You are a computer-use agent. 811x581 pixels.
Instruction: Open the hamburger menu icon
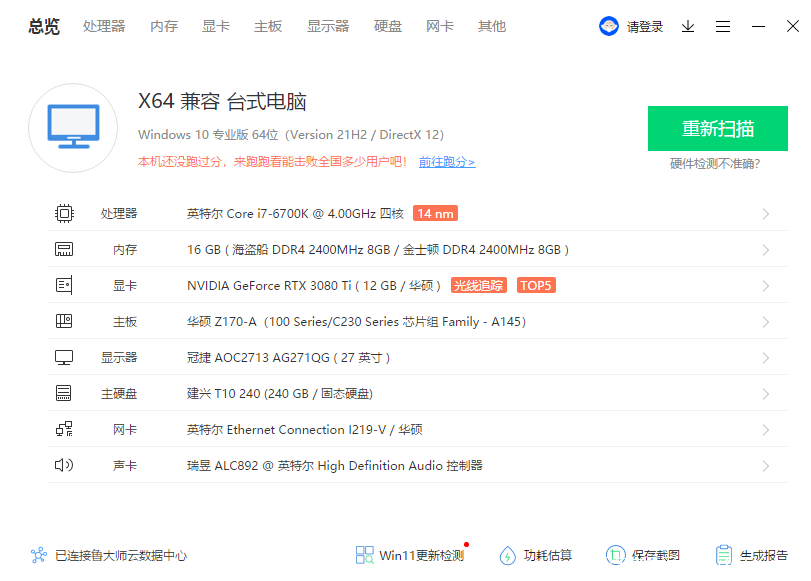723,26
